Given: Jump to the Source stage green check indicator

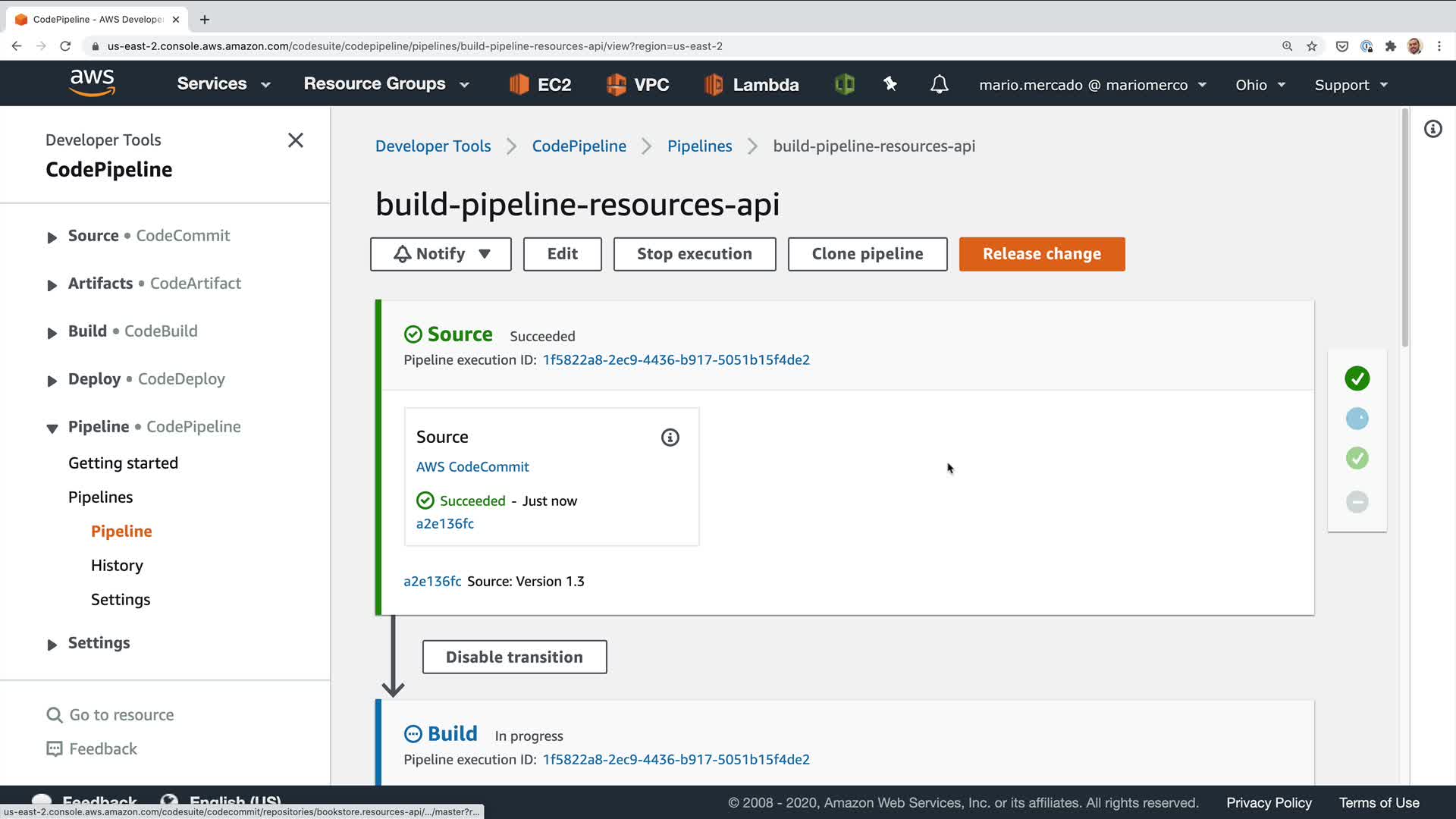Looking at the screenshot, I should coord(1357,378).
